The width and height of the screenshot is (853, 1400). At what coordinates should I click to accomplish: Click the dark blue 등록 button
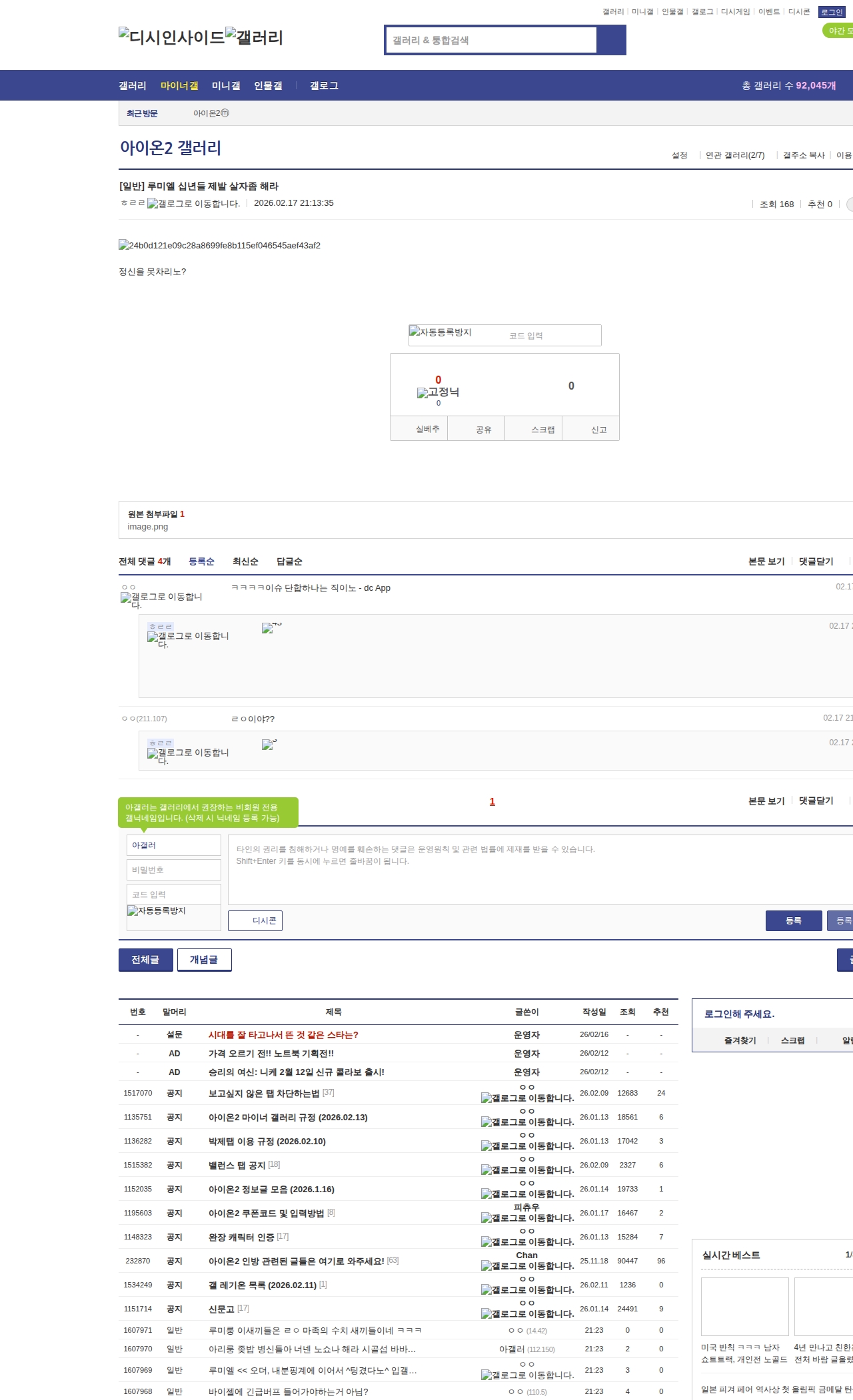pyautogui.click(x=793, y=920)
